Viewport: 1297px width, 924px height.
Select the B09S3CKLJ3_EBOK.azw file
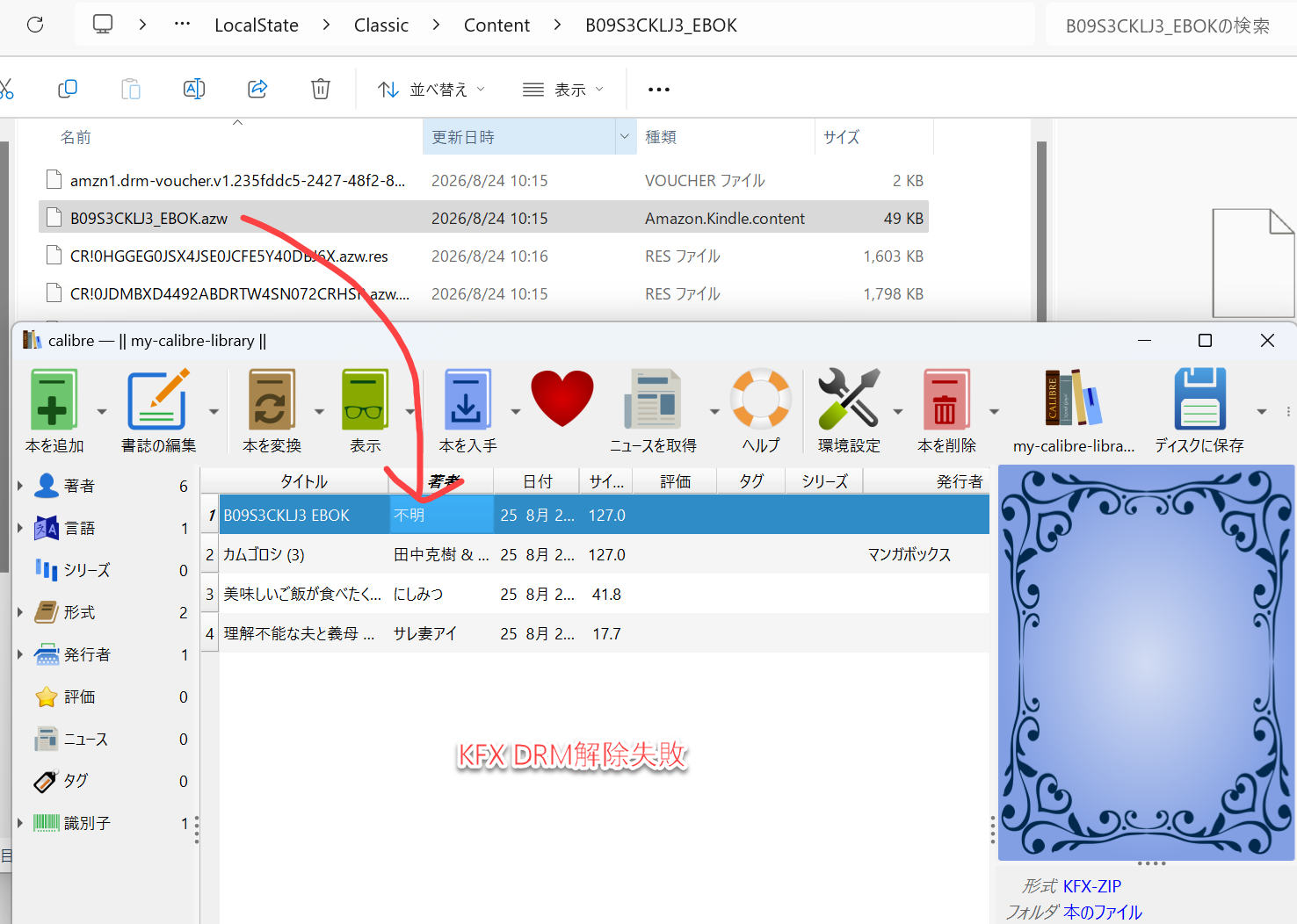(484, 218)
